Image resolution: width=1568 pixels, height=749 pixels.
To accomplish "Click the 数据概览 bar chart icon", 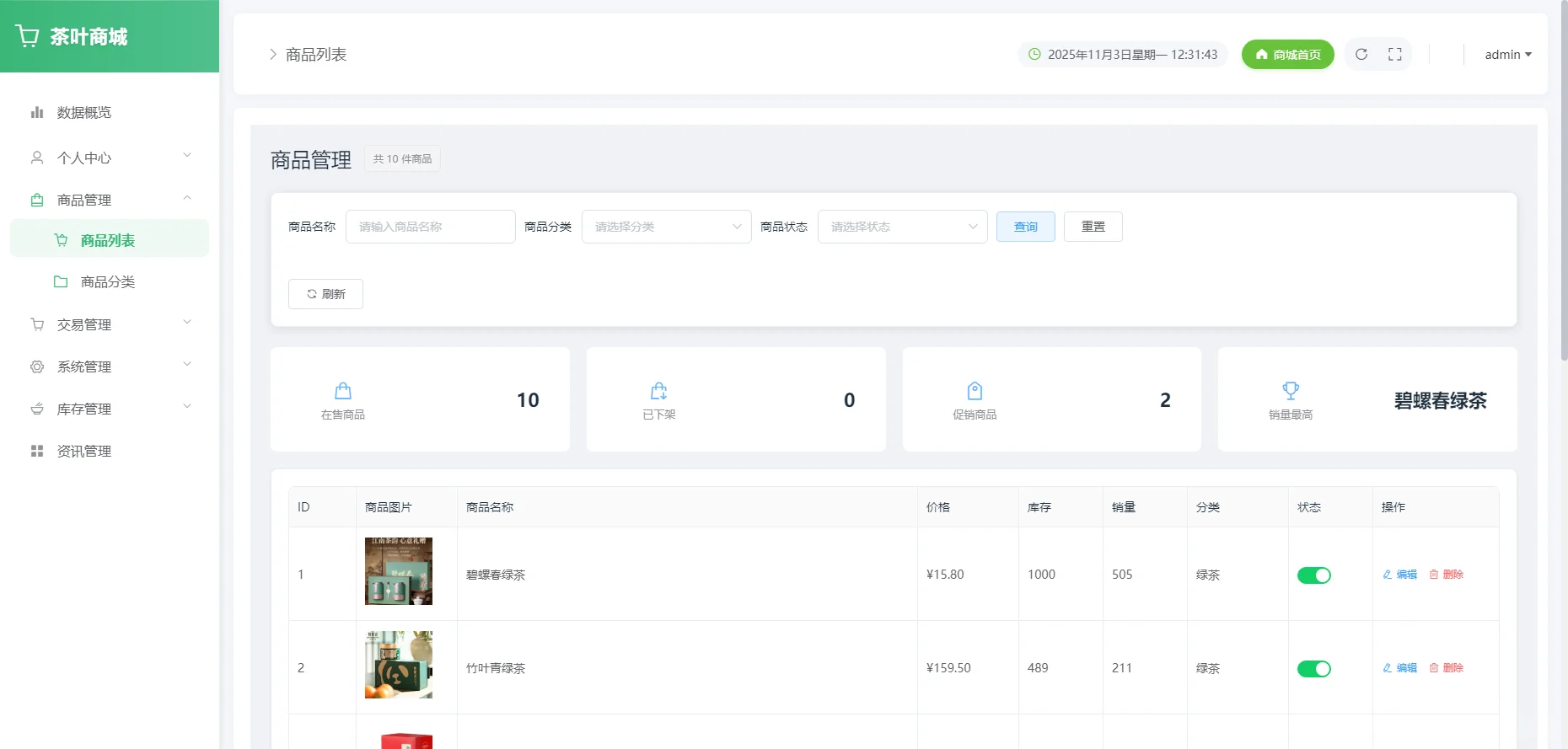I will pos(37,112).
